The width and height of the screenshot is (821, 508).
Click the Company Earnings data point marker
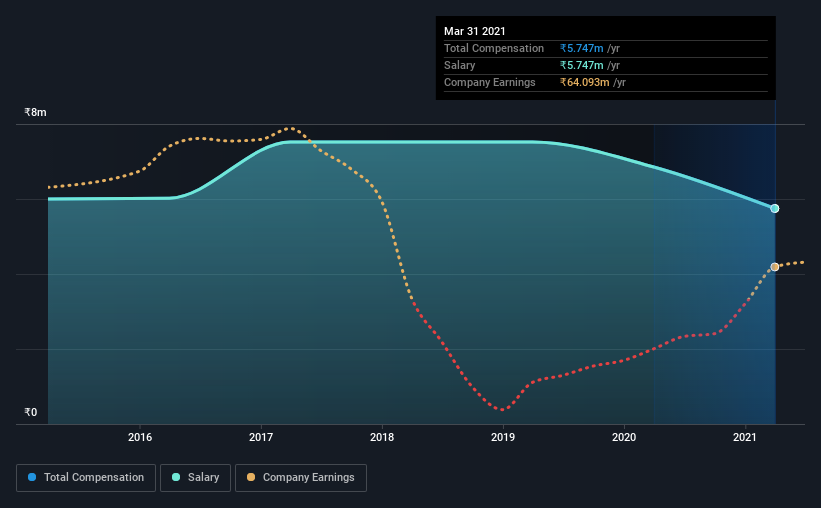[x=774, y=267]
